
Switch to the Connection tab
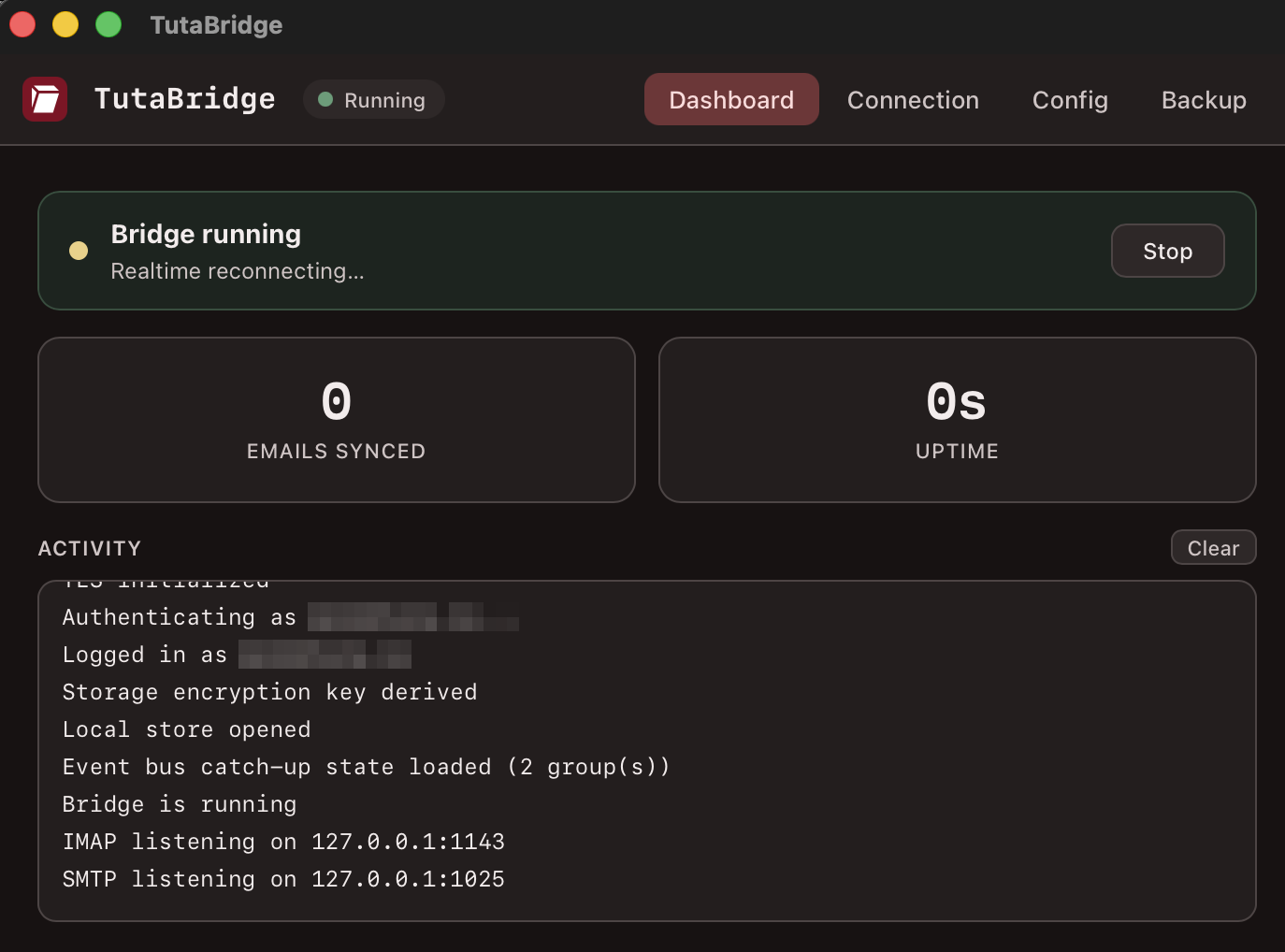pyautogui.click(x=913, y=100)
